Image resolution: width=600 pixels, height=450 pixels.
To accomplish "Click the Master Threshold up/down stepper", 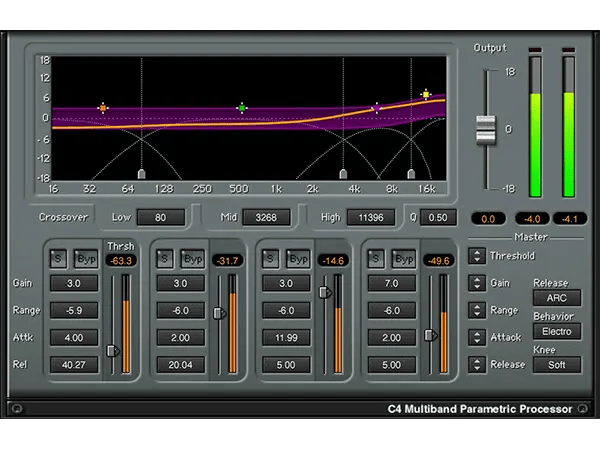I will click(x=477, y=256).
